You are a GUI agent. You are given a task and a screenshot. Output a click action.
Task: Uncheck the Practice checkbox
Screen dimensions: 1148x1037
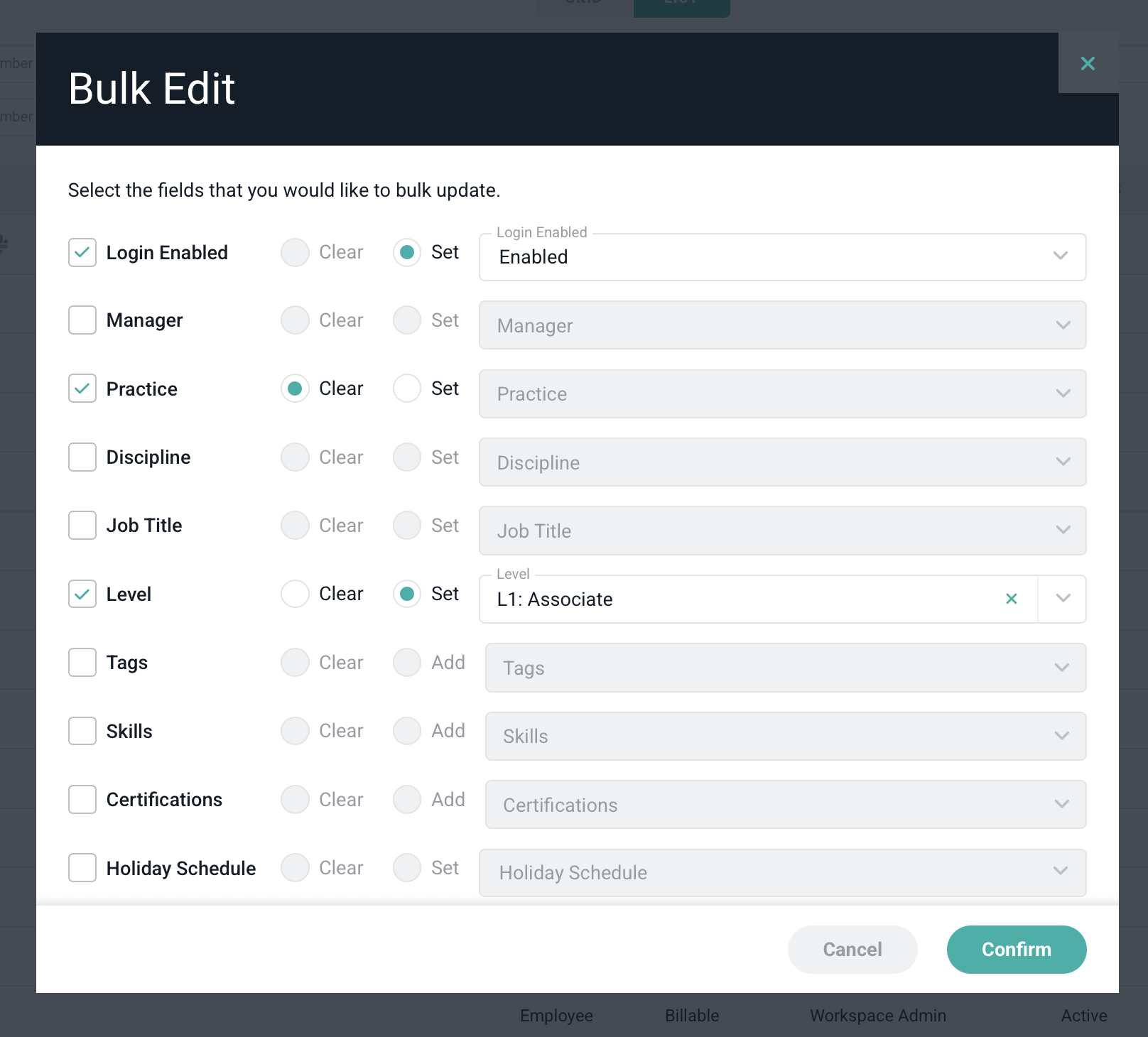[82, 389]
